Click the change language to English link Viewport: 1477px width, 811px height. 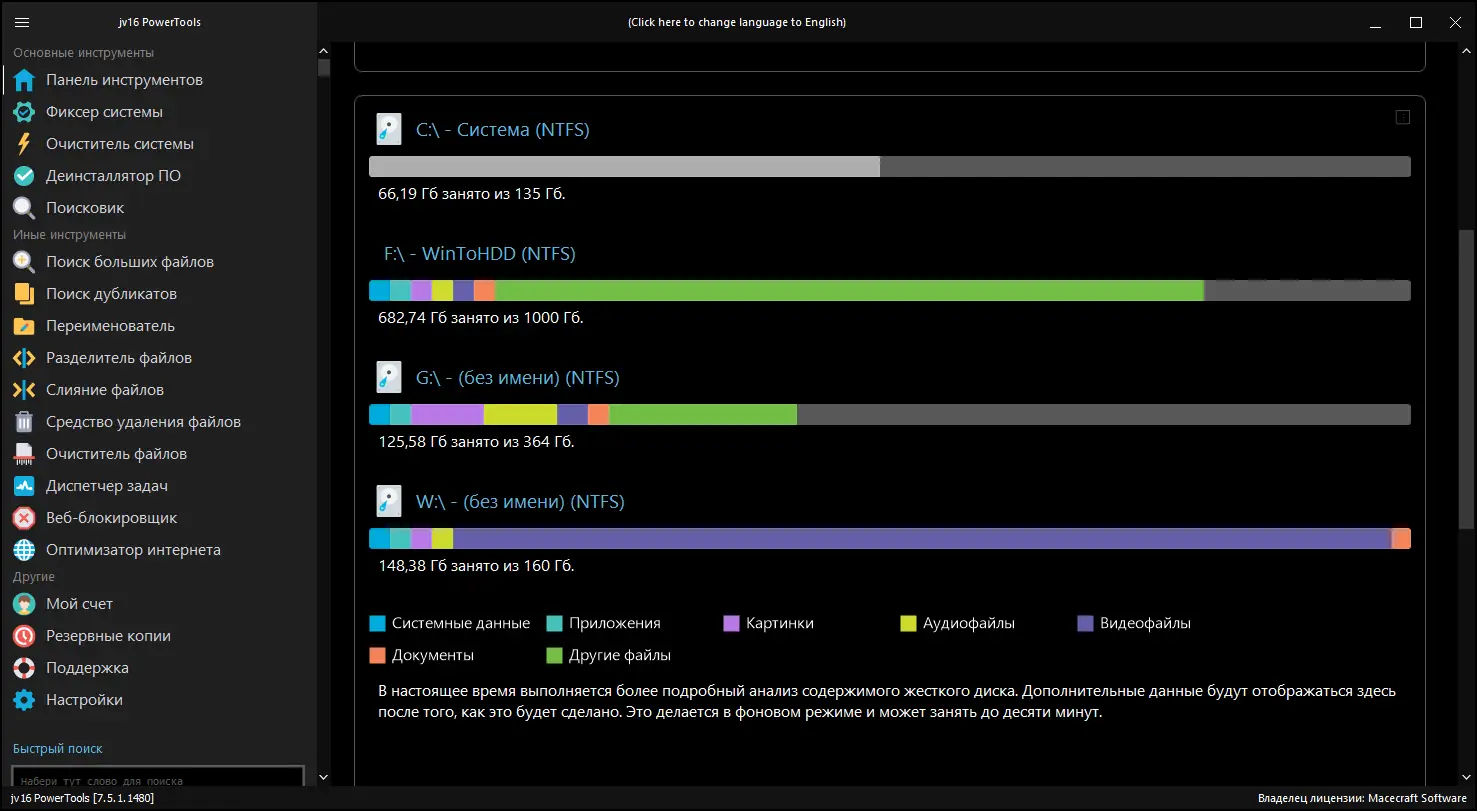(737, 22)
